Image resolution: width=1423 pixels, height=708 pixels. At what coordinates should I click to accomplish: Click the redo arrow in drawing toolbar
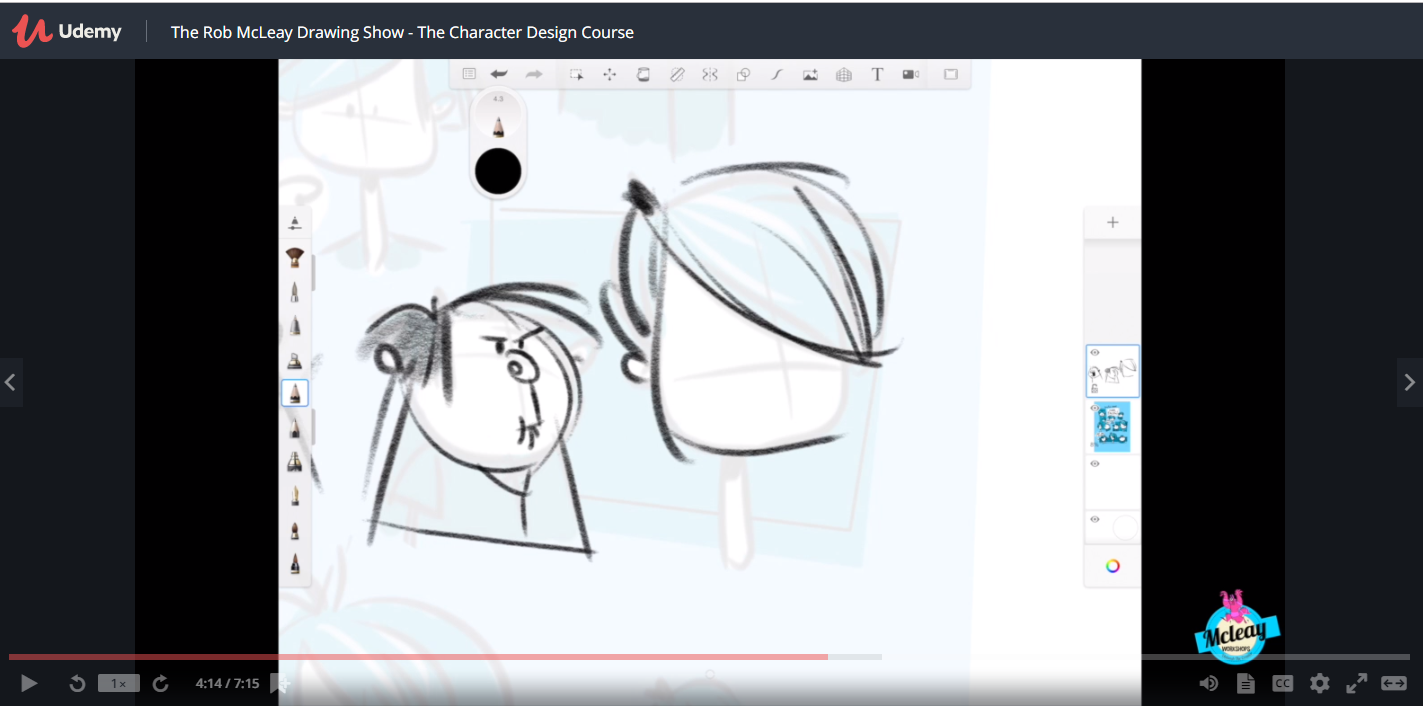tap(534, 74)
